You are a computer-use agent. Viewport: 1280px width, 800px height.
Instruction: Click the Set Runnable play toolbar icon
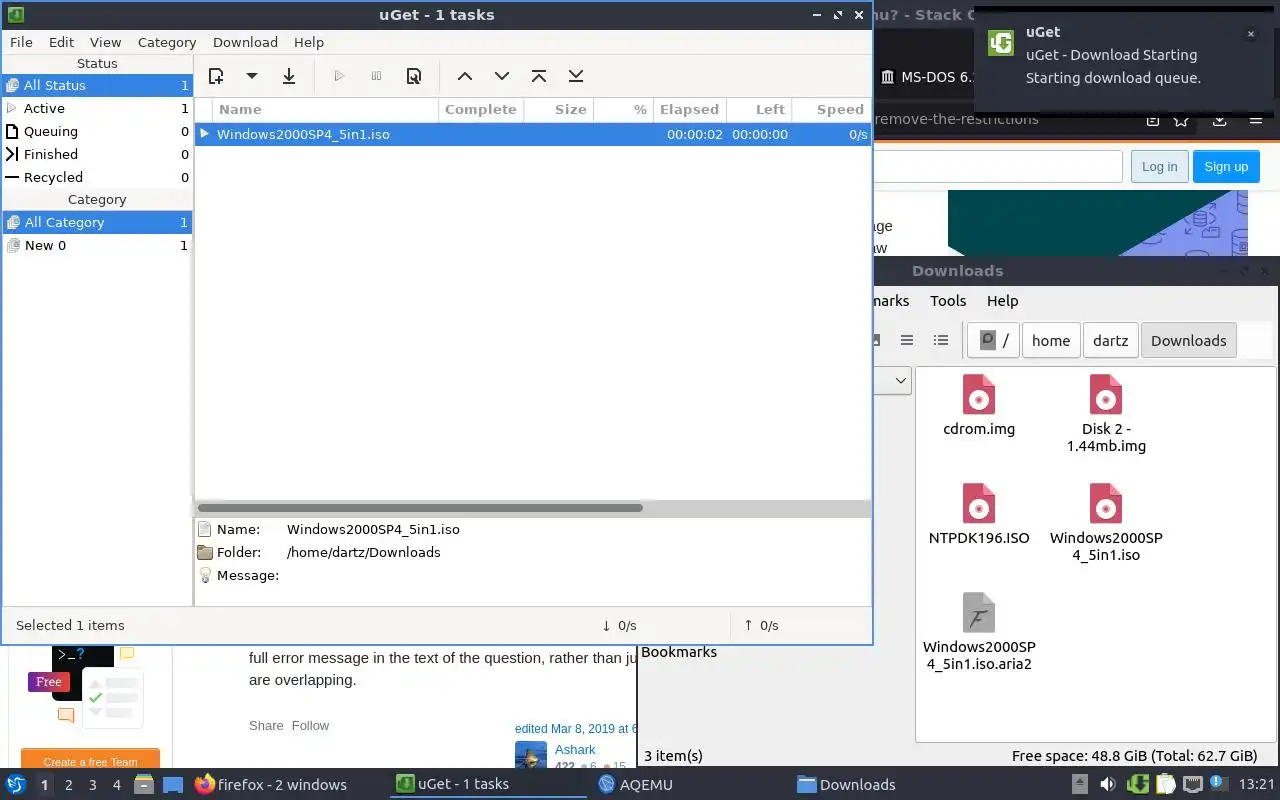[339, 76]
